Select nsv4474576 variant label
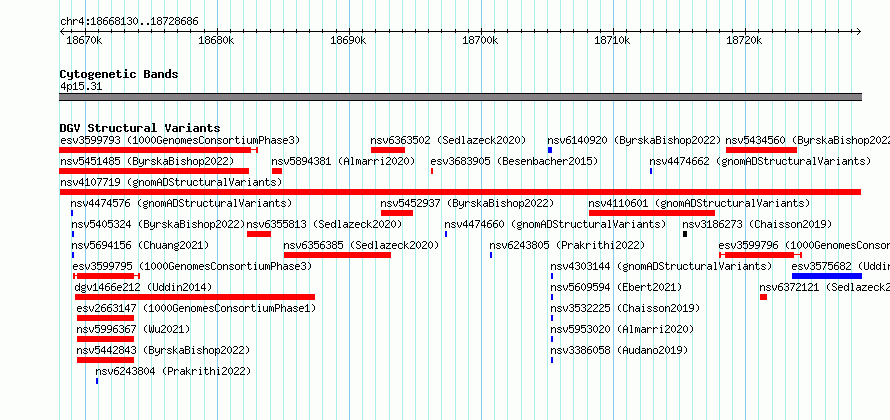890x420 pixels. [181, 203]
